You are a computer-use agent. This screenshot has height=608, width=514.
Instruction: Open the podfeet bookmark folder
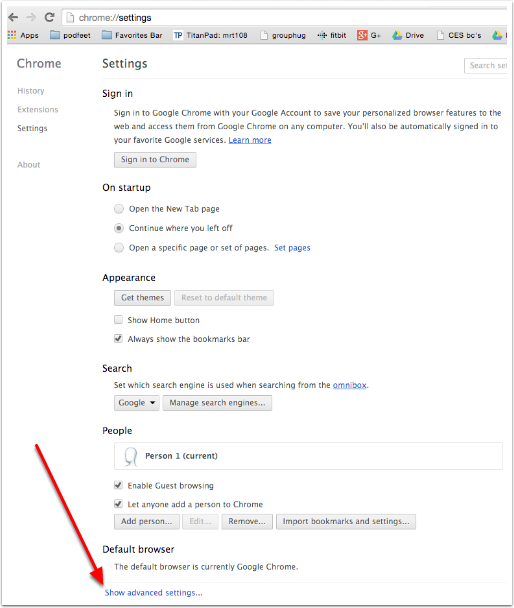coord(71,35)
